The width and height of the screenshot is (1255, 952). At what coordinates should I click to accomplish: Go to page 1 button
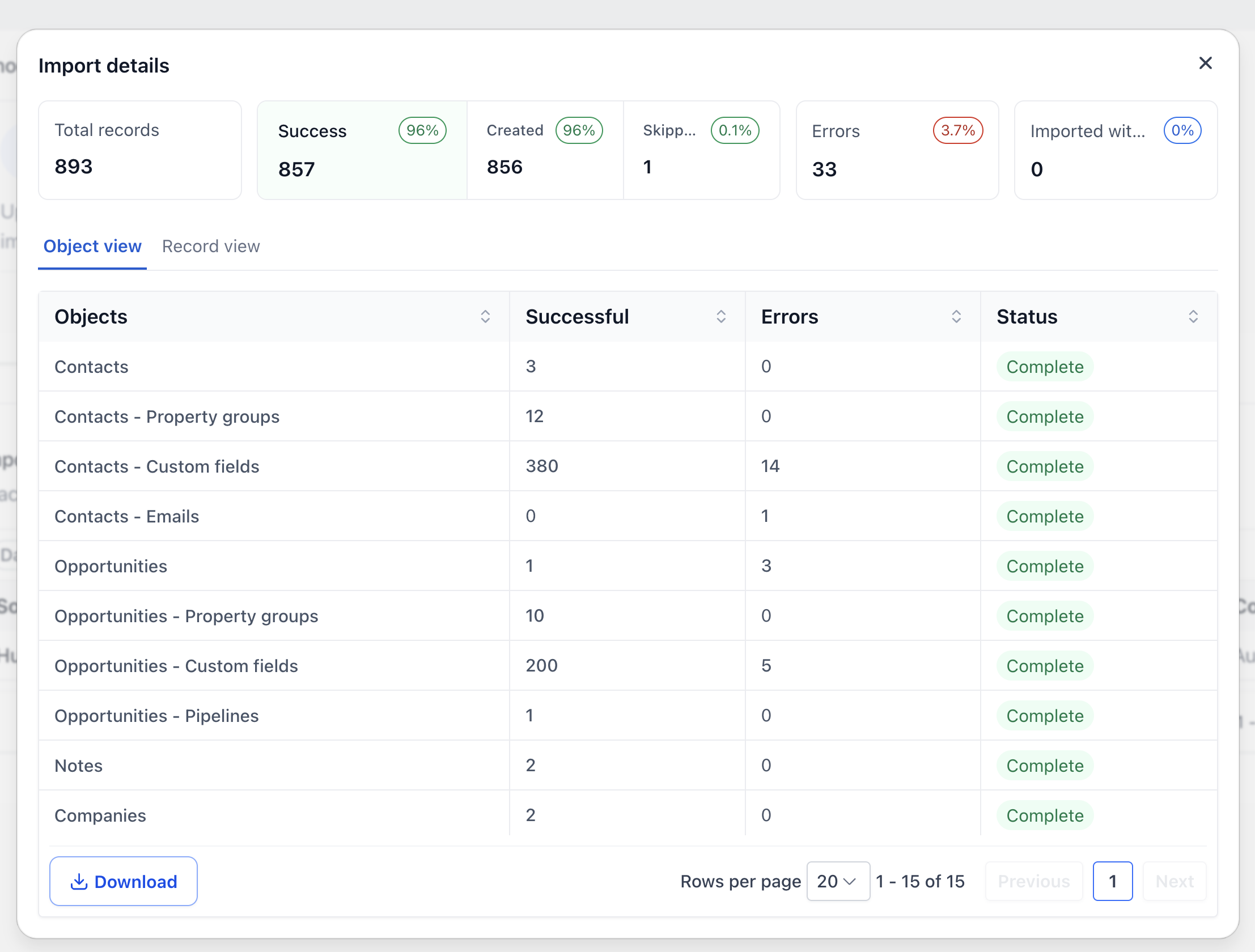pos(1113,881)
